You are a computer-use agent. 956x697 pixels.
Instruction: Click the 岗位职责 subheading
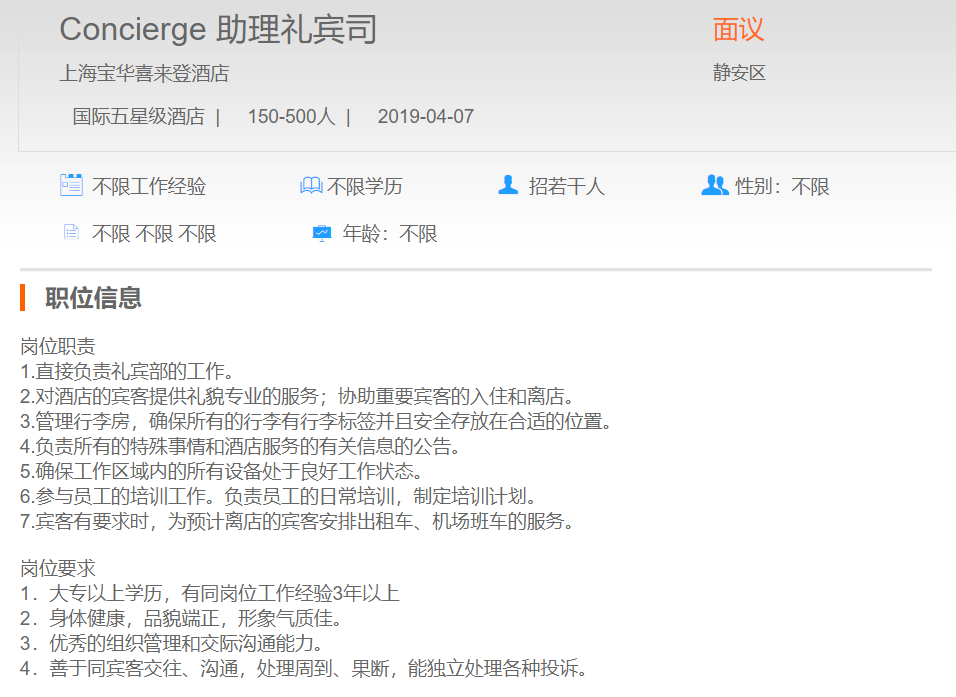58,347
